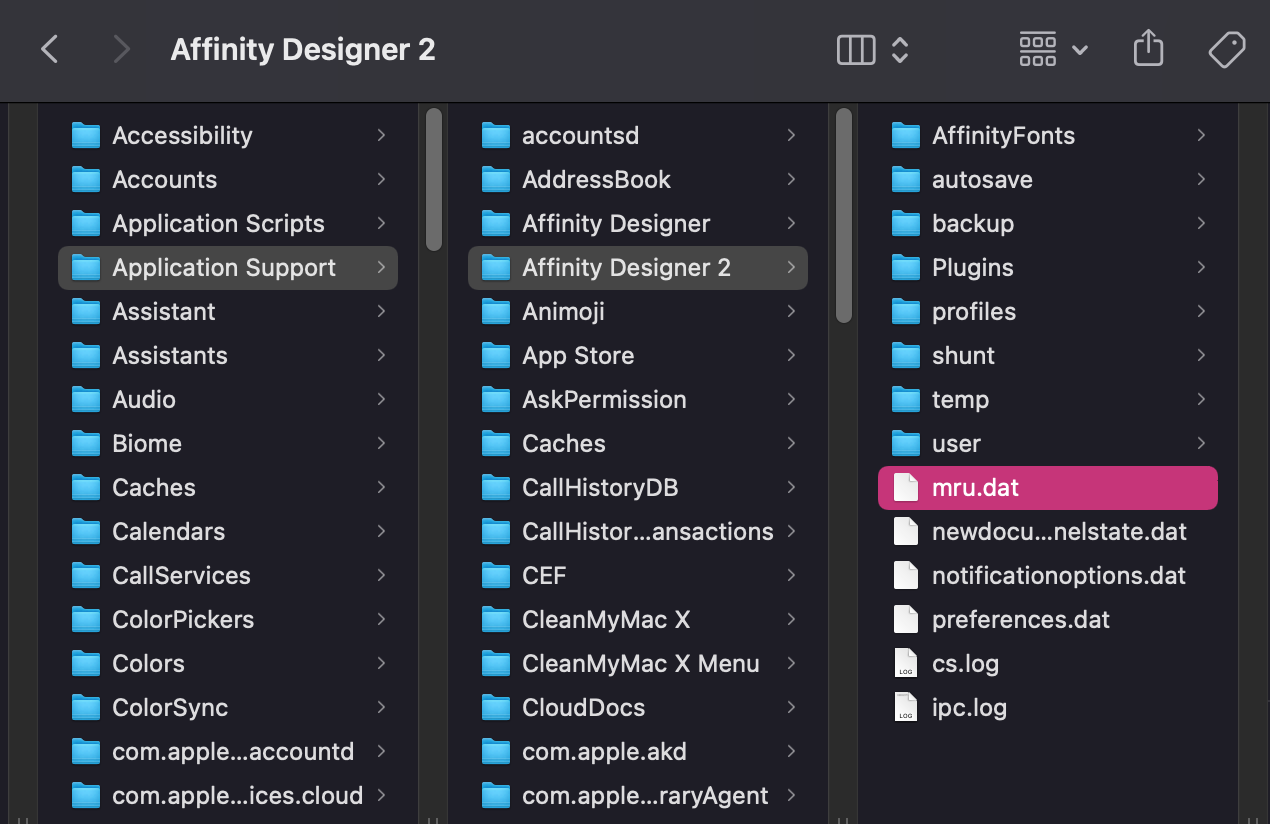
Task: Click the CloudDocs folder icon
Action: point(497,707)
